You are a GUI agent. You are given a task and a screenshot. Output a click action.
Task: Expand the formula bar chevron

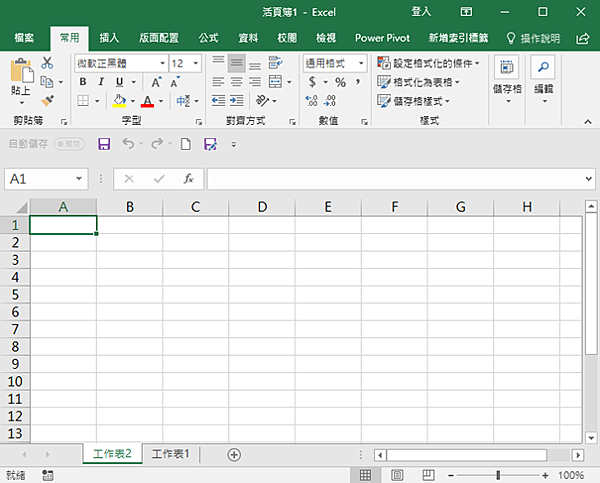pos(589,179)
